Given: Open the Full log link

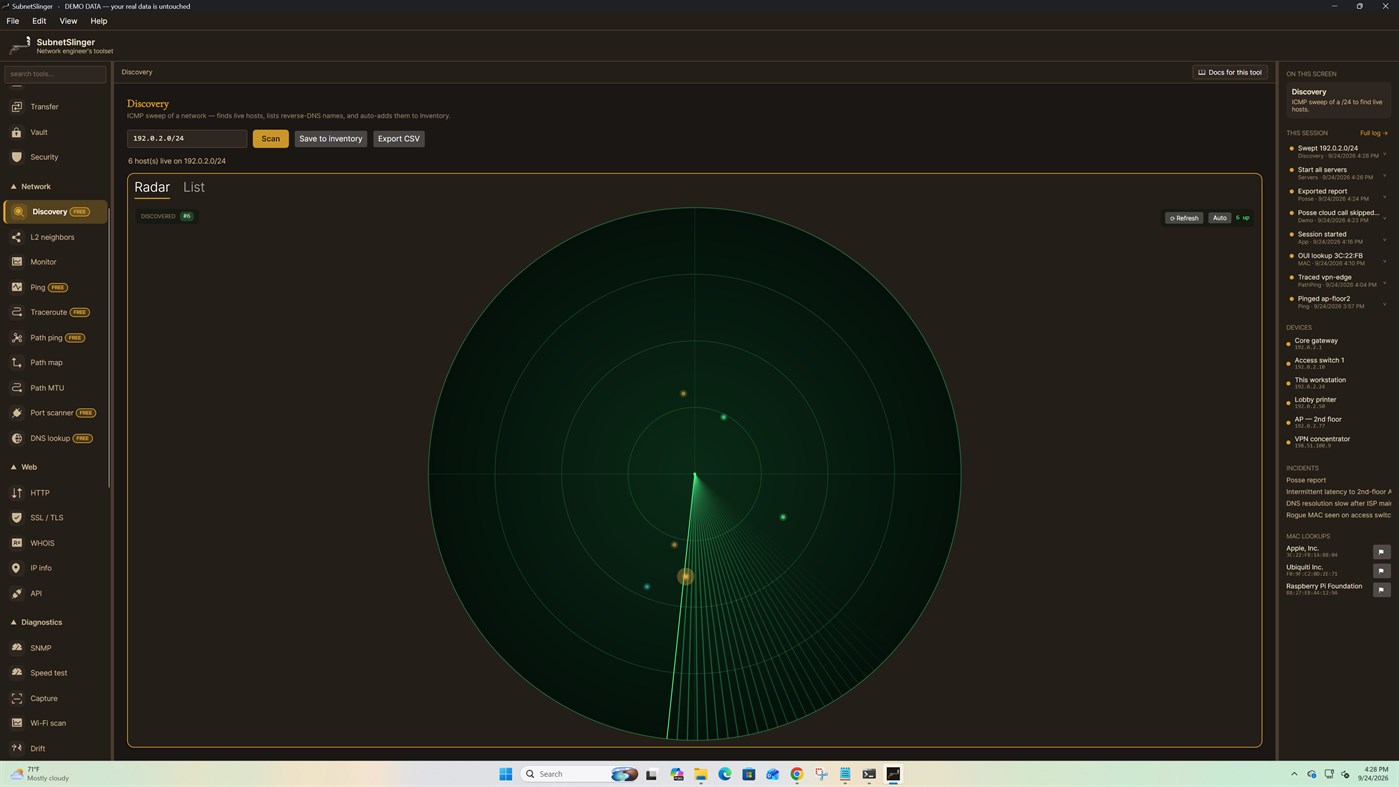Looking at the screenshot, I should pyautogui.click(x=1373, y=133).
